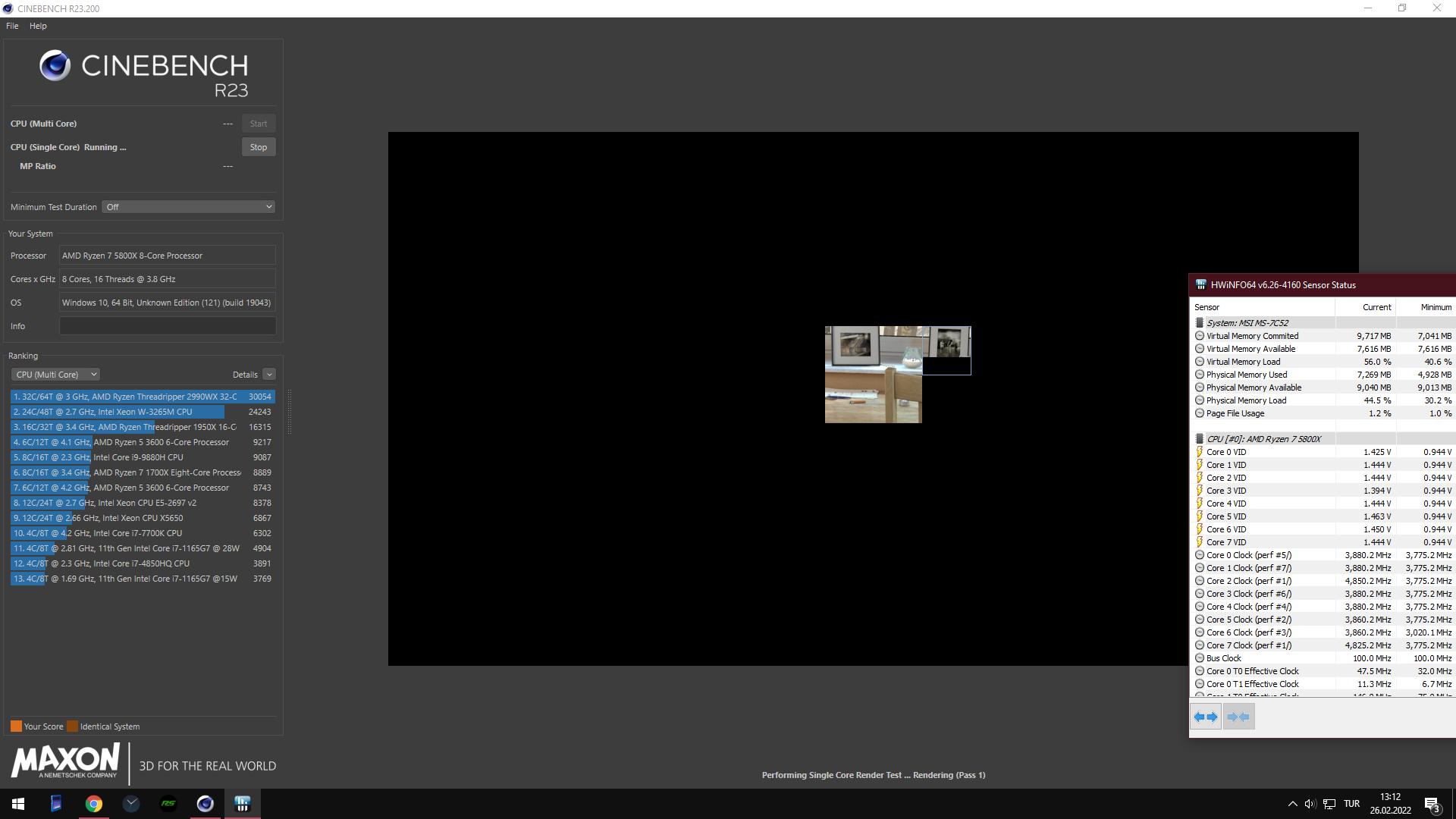Viewport: 1456px width, 819px height.
Task: Click the Info input field
Action: [x=168, y=326]
